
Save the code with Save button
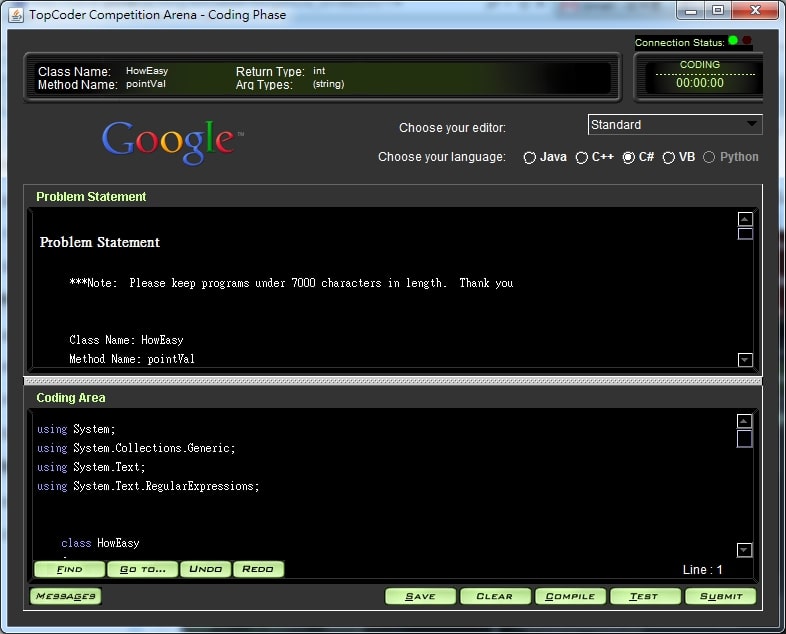pos(421,596)
